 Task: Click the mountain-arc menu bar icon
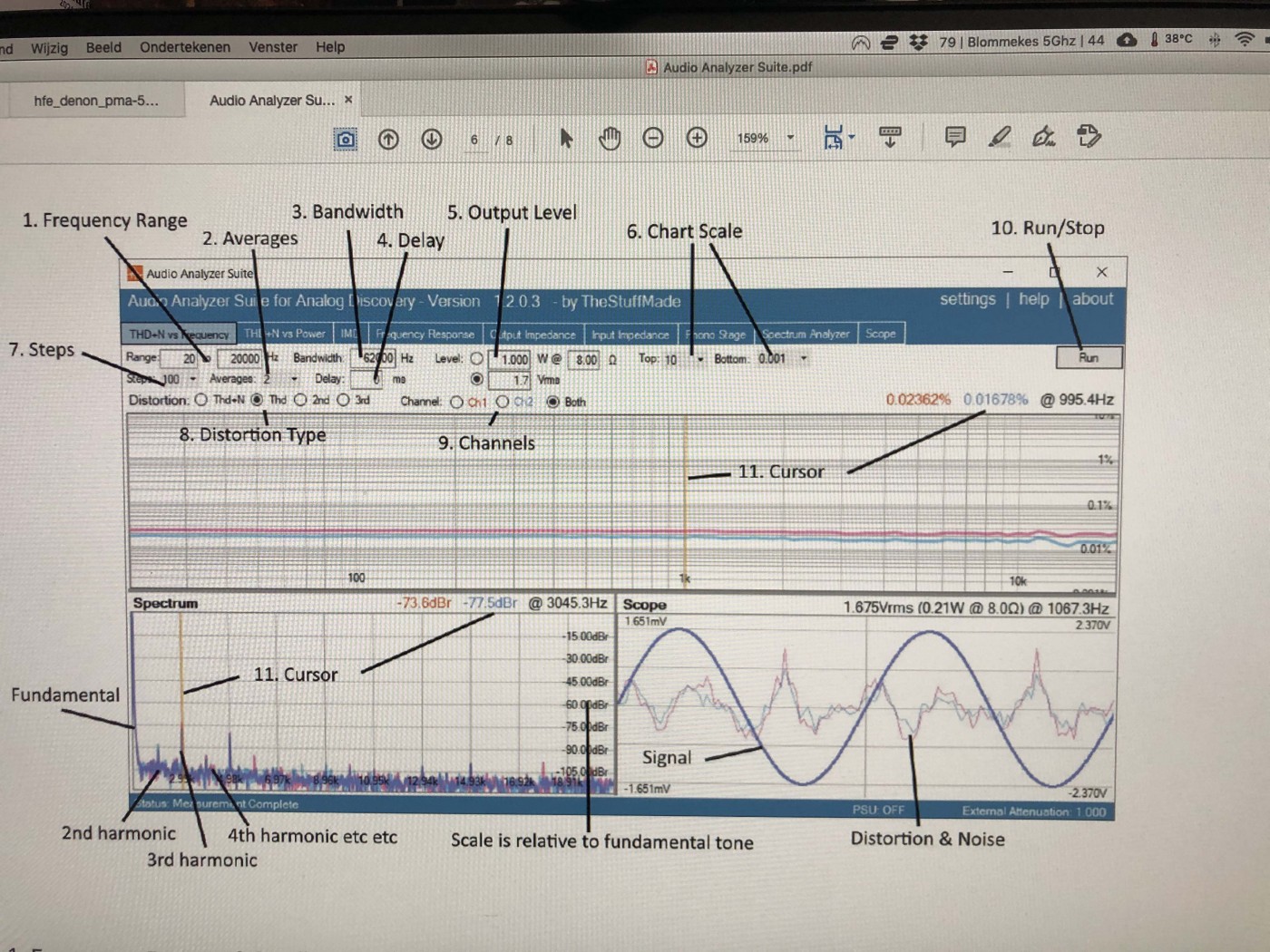coord(861,43)
